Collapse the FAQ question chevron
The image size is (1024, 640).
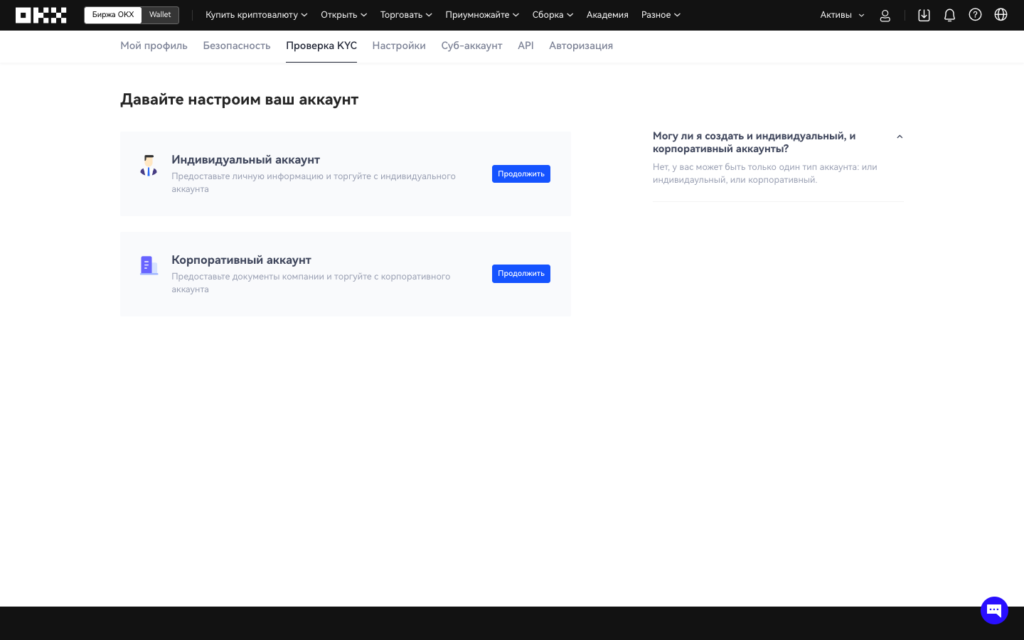899,137
